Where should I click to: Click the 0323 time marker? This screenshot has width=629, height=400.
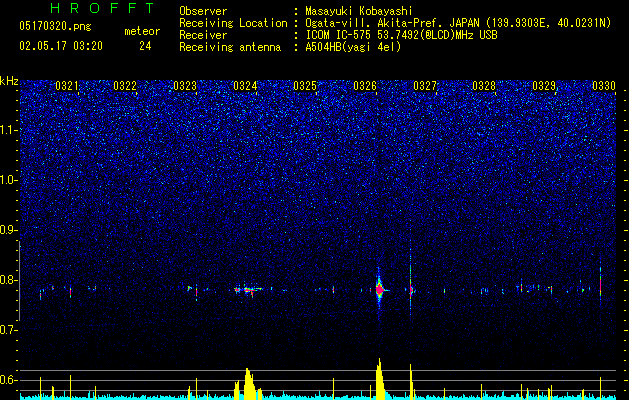pos(185,86)
